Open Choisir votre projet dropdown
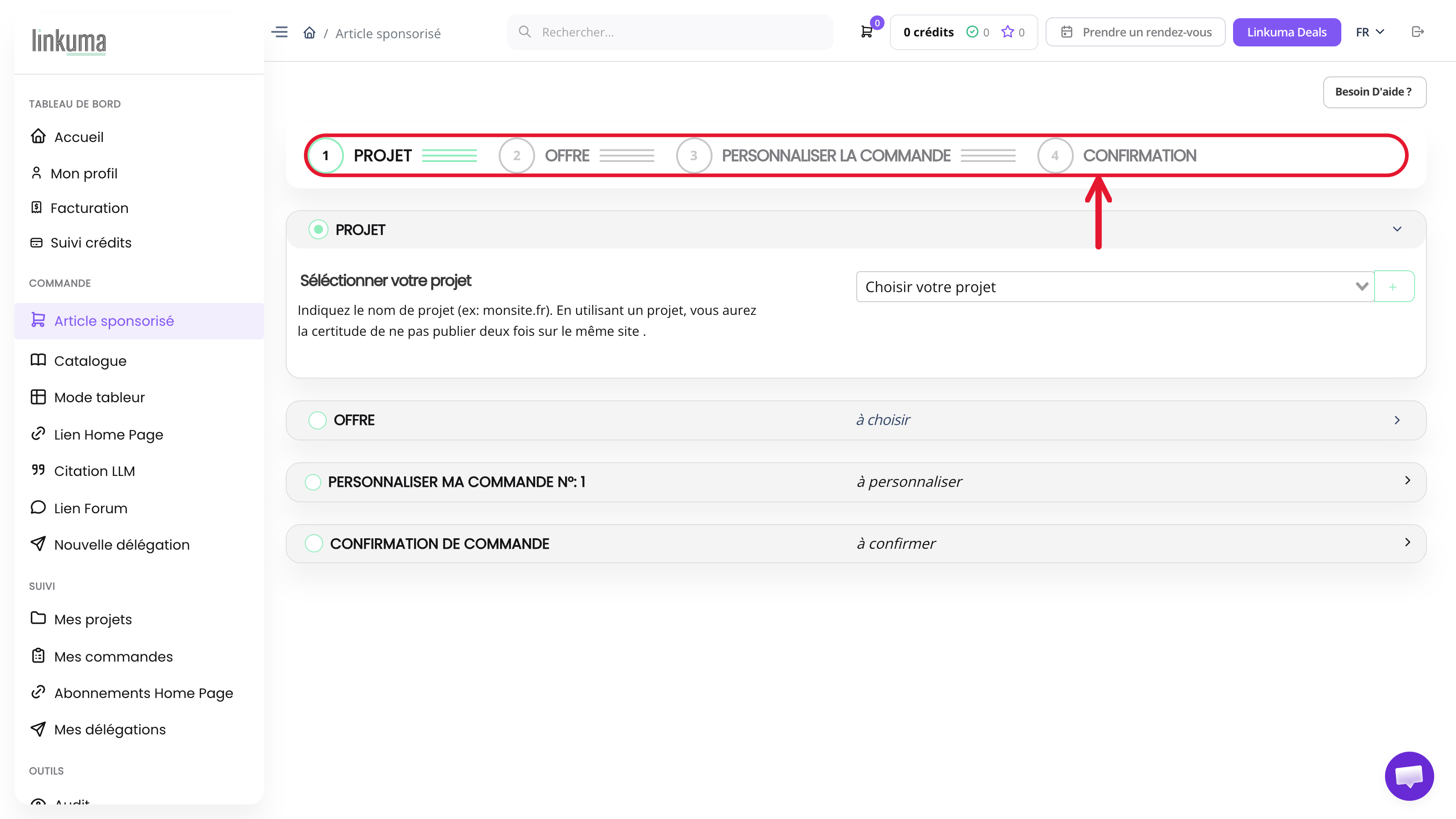The image size is (1456, 819). point(1115,287)
